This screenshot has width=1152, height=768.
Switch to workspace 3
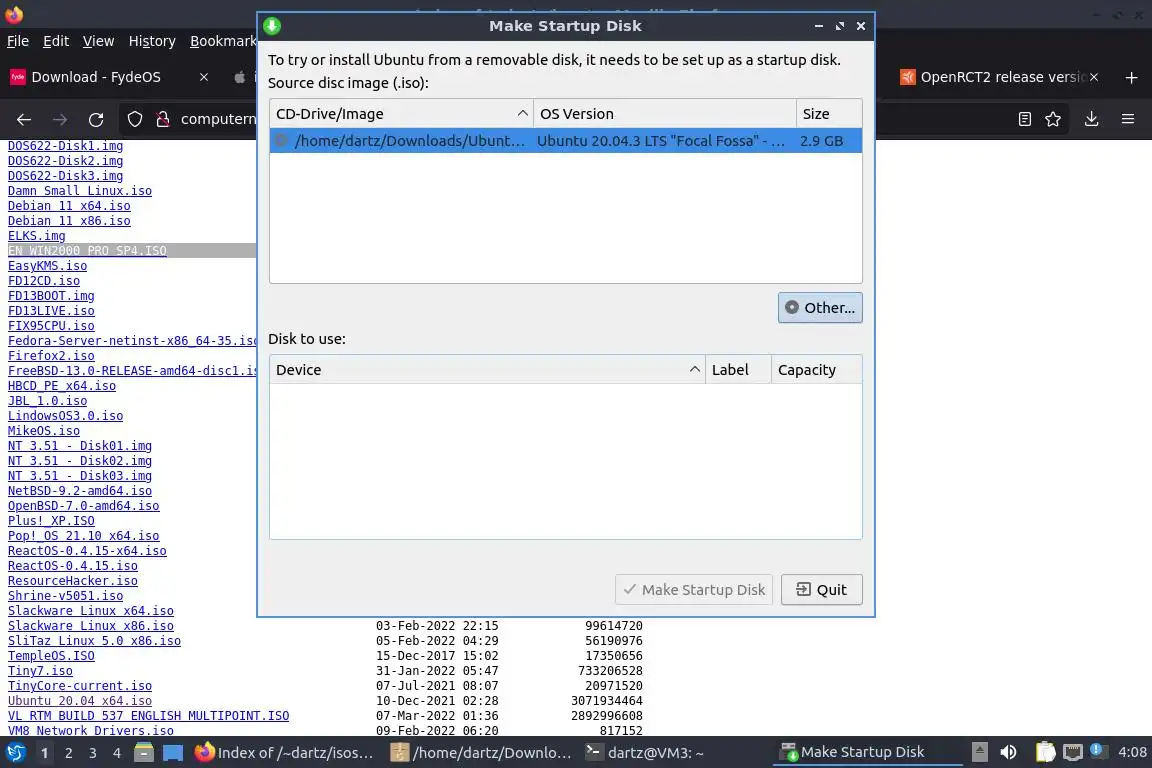click(x=93, y=753)
